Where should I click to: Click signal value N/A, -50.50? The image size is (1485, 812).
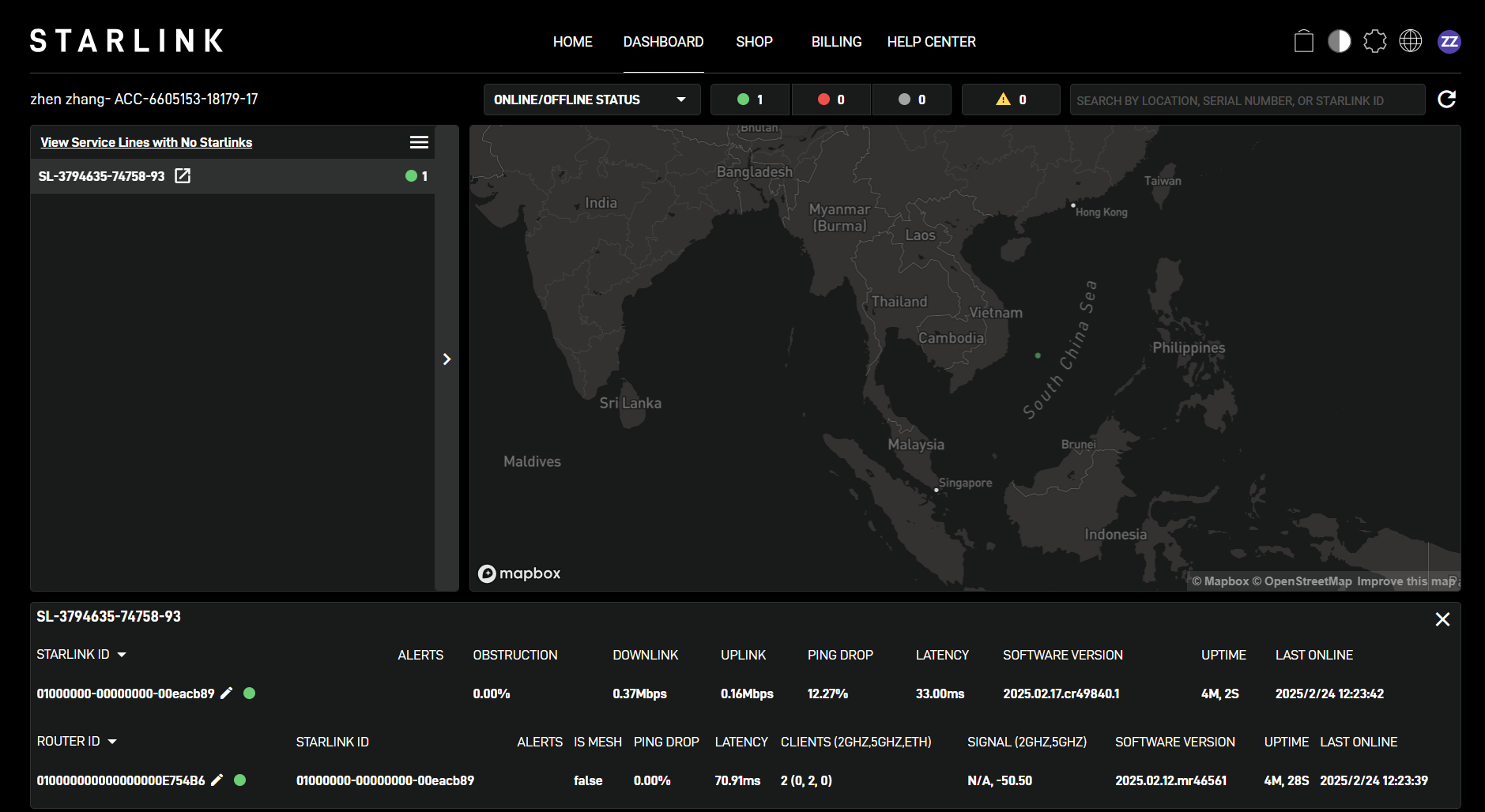(x=1000, y=780)
